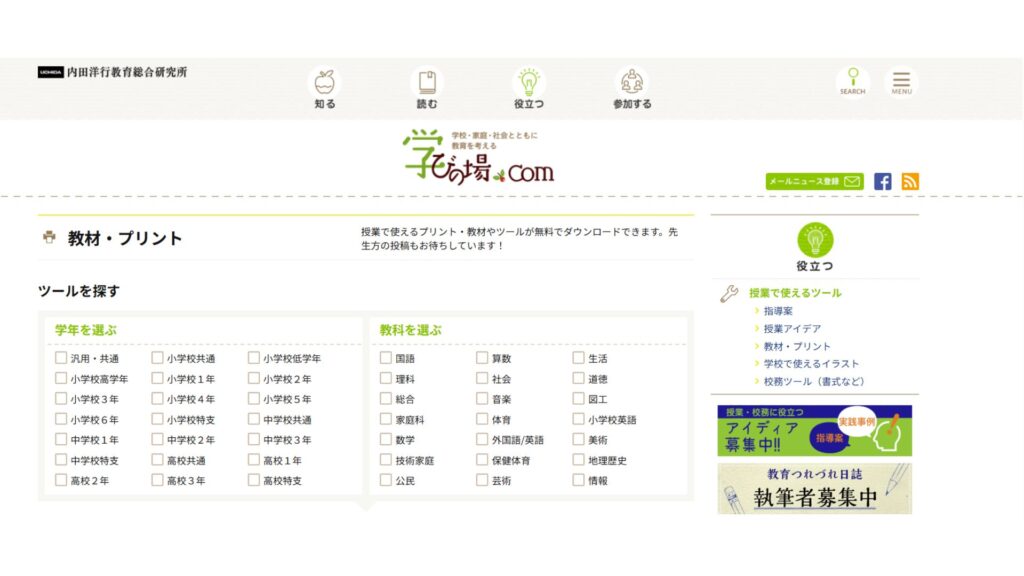Tick the 小学校4年 checkbox
Screen dimensions: 1024x576
tap(157, 398)
